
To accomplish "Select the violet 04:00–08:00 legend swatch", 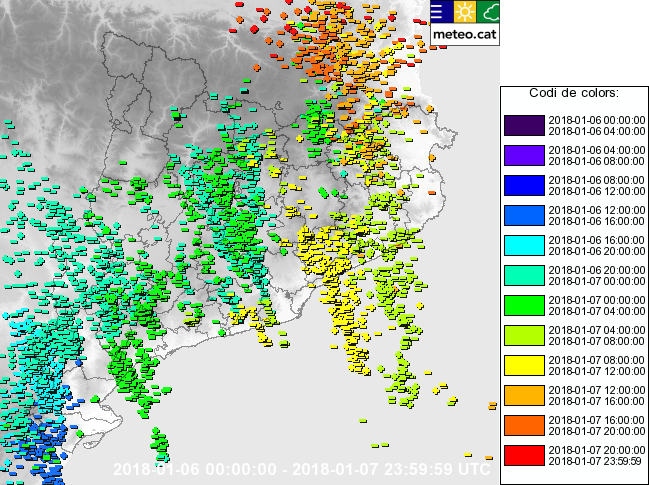I will [x=525, y=155].
